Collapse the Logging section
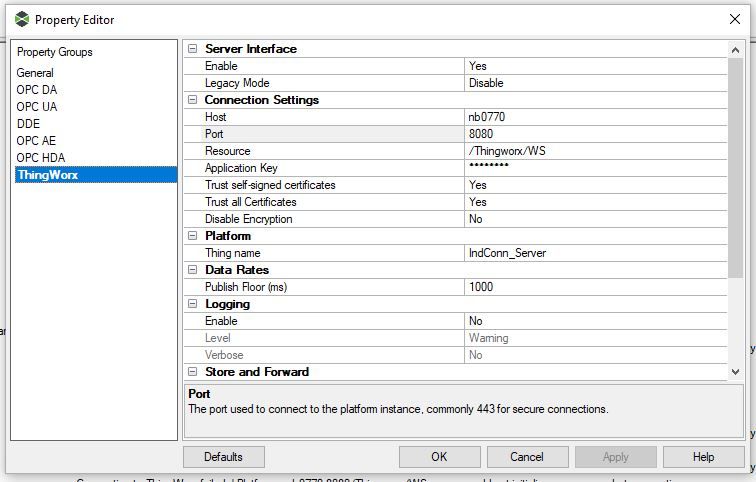The height and width of the screenshot is (482, 756). pyautogui.click(x=192, y=304)
